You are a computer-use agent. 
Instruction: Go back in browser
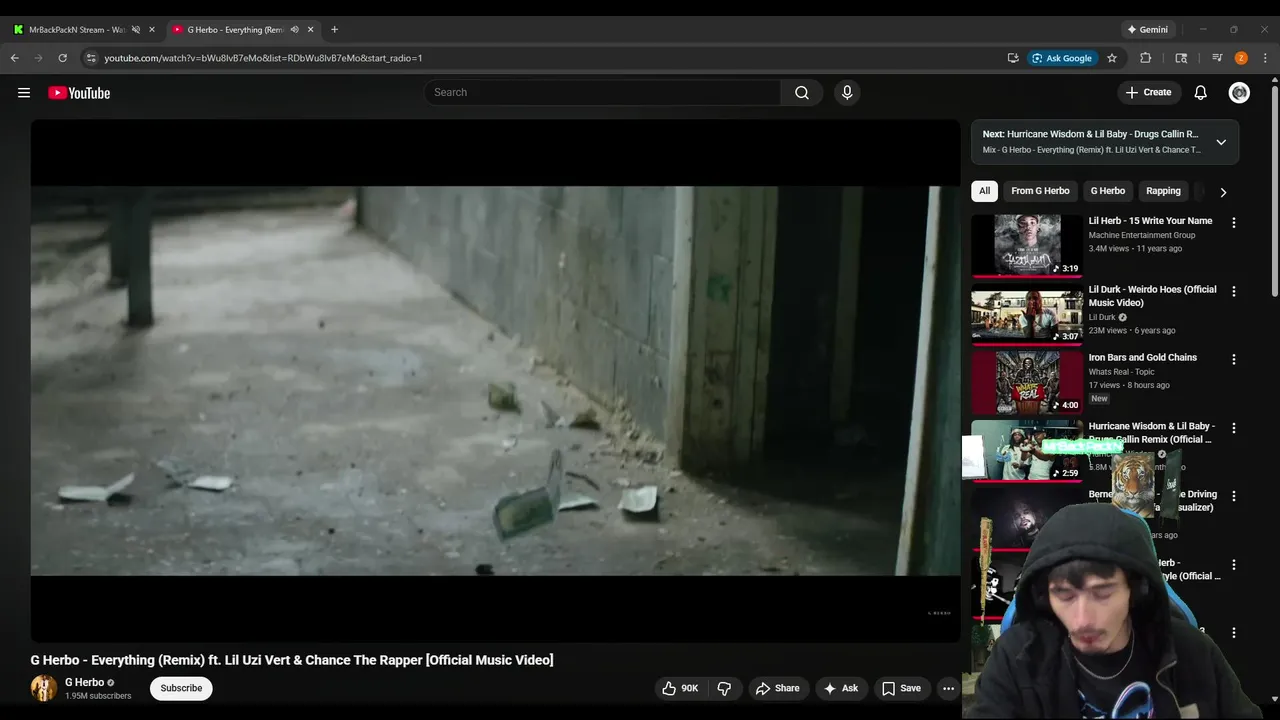pos(15,58)
